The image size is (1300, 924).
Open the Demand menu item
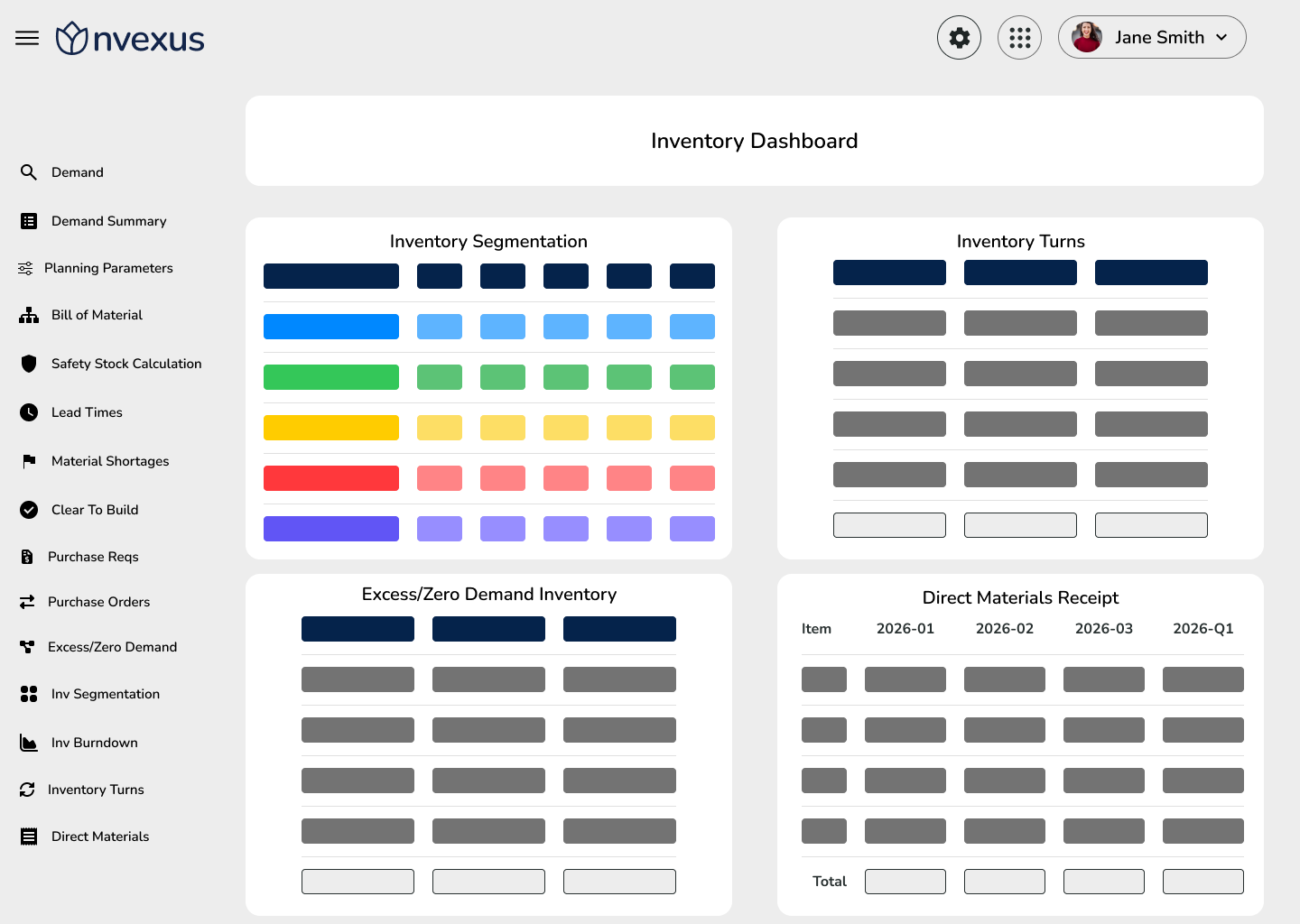click(x=78, y=172)
